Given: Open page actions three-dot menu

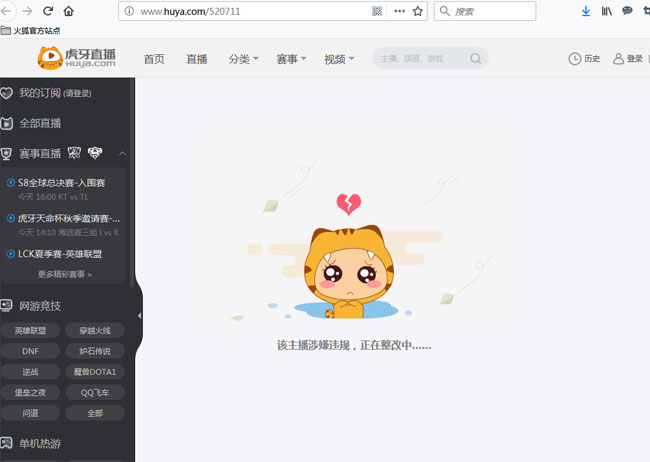Looking at the screenshot, I should pyautogui.click(x=399, y=11).
